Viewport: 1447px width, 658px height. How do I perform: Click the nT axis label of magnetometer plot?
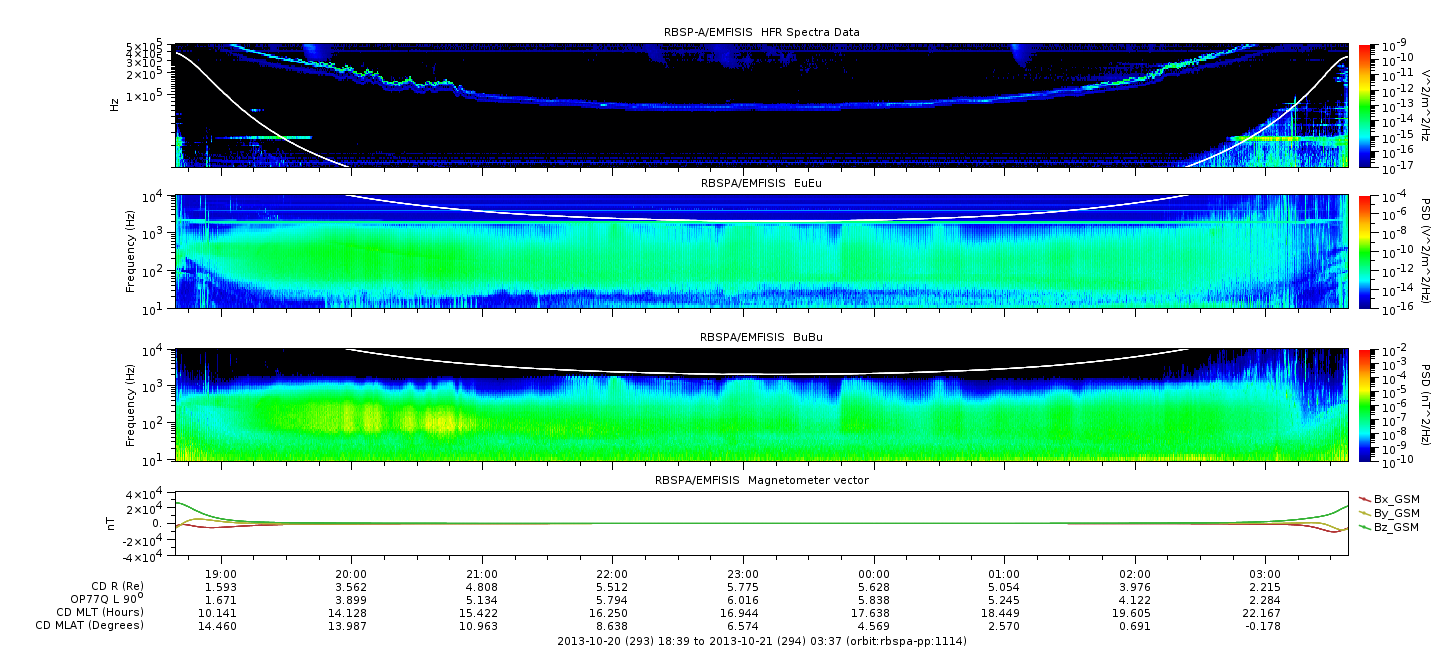pos(114,523)
